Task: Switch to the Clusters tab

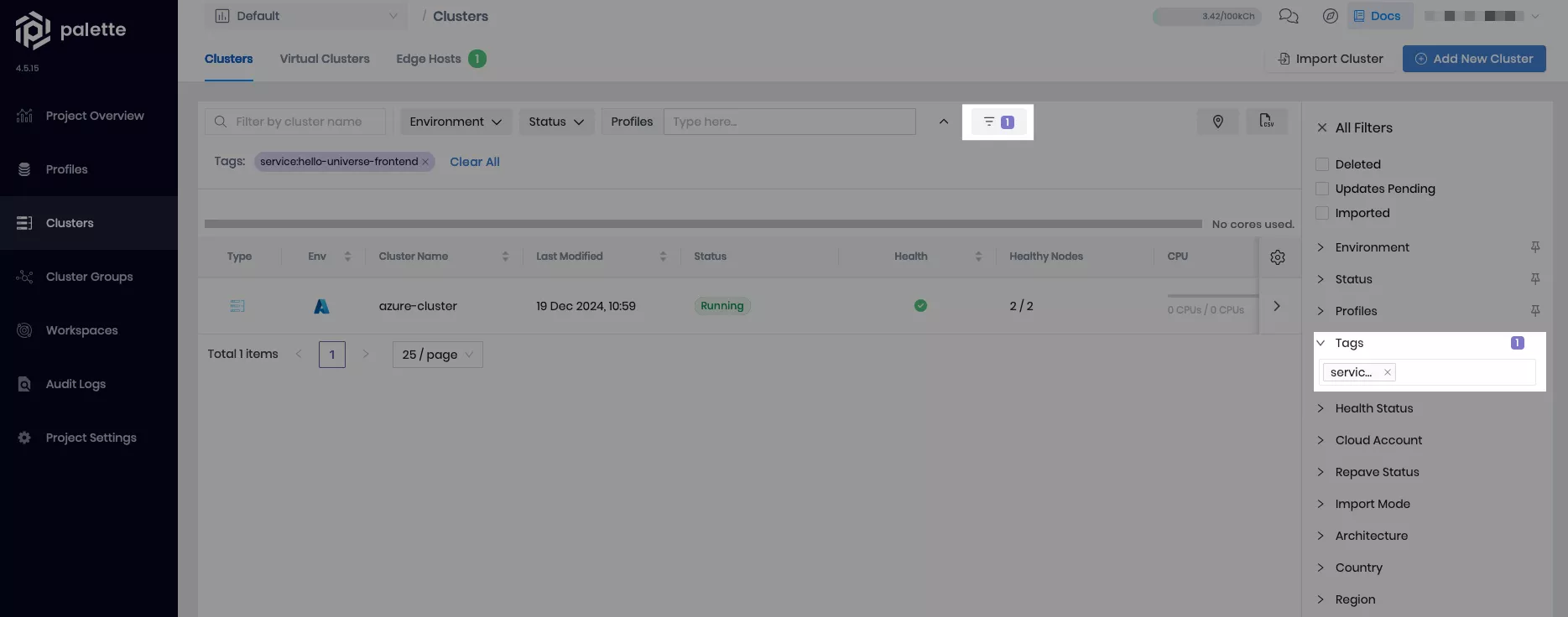Action: (x=228, y=59)
